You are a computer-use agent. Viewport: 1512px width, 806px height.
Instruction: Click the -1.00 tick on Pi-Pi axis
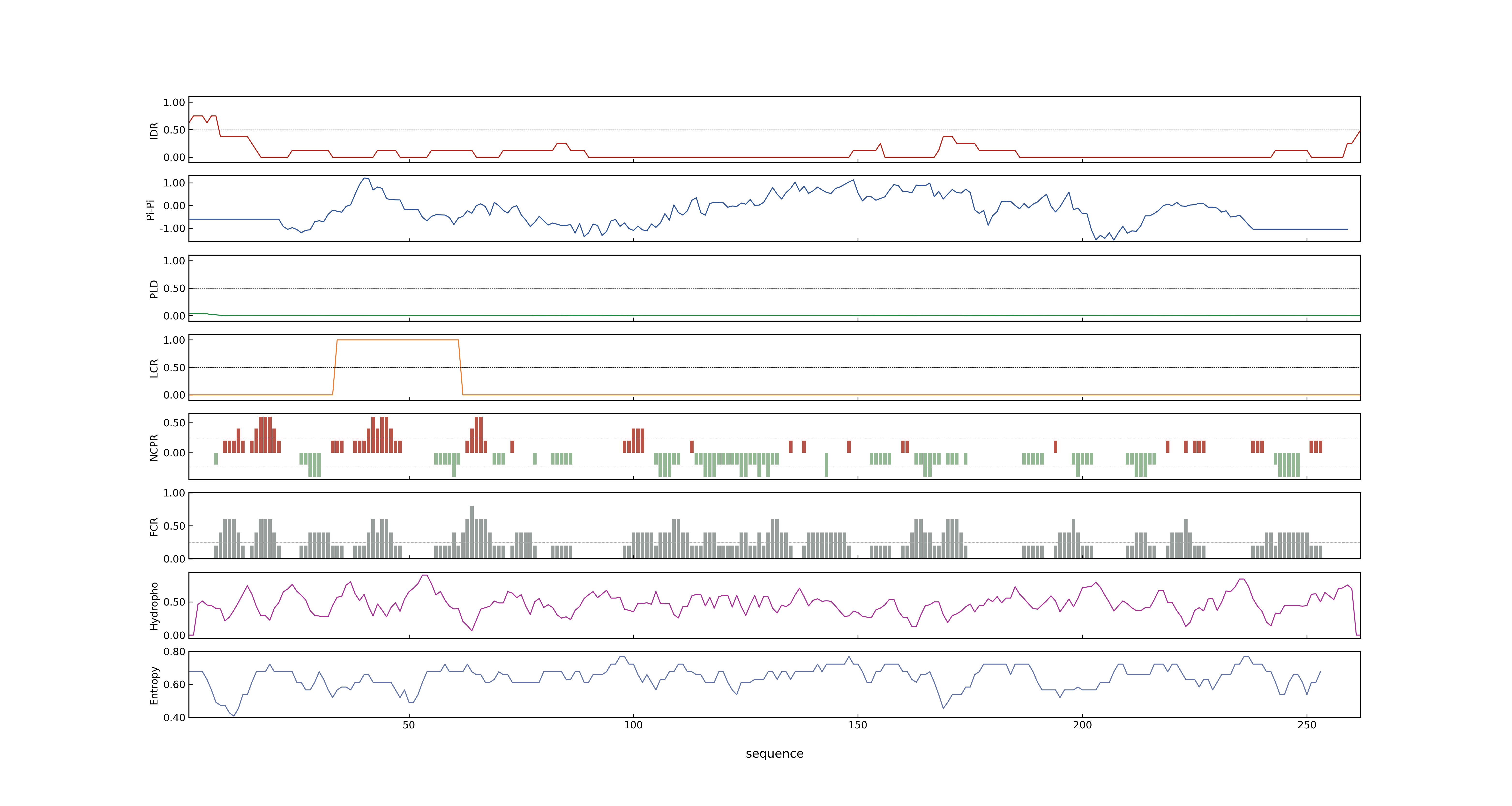click(172, 229)
